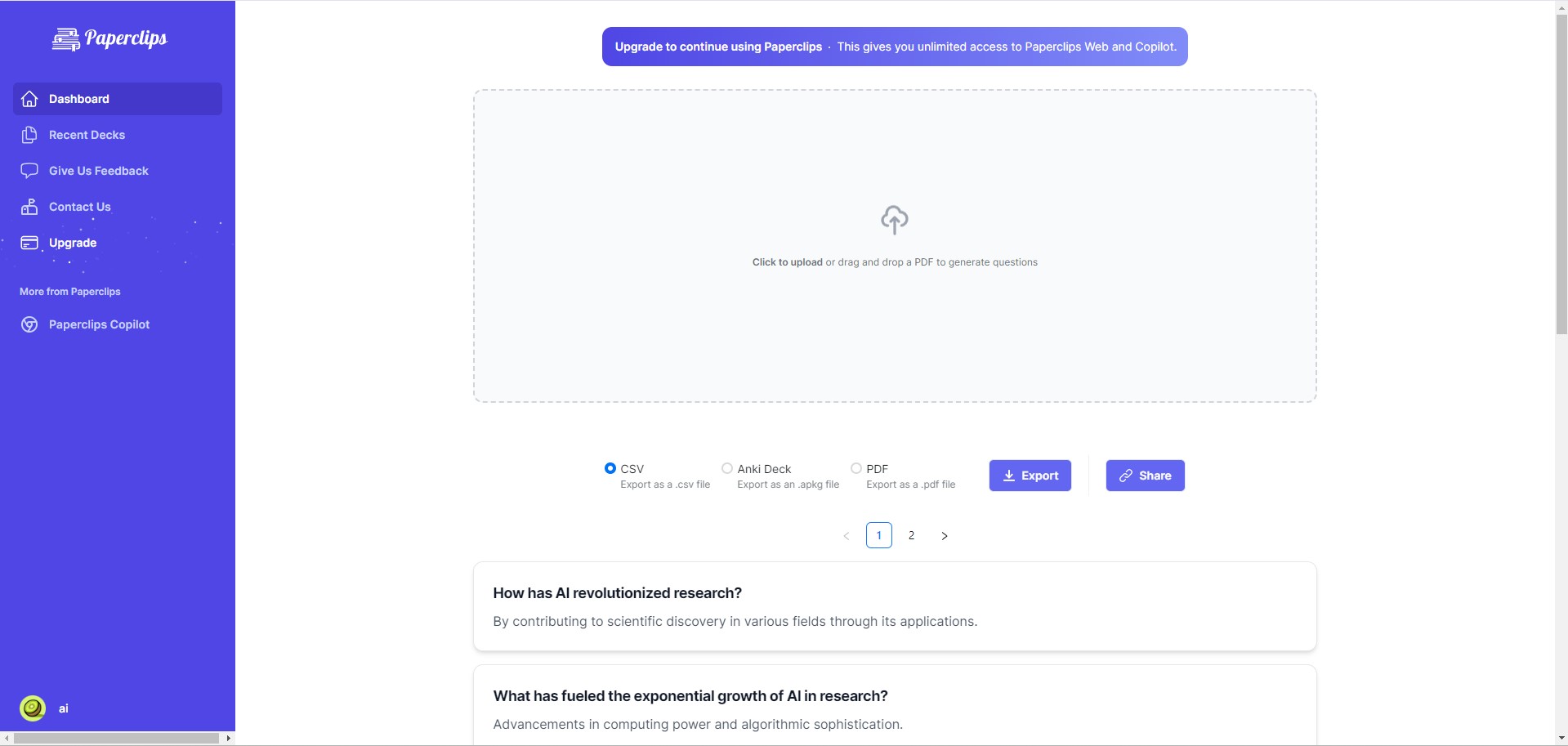Viewport: 1568px width, 746px height.
Task: Open page 2 of the questions
Action: coord(912,535)
